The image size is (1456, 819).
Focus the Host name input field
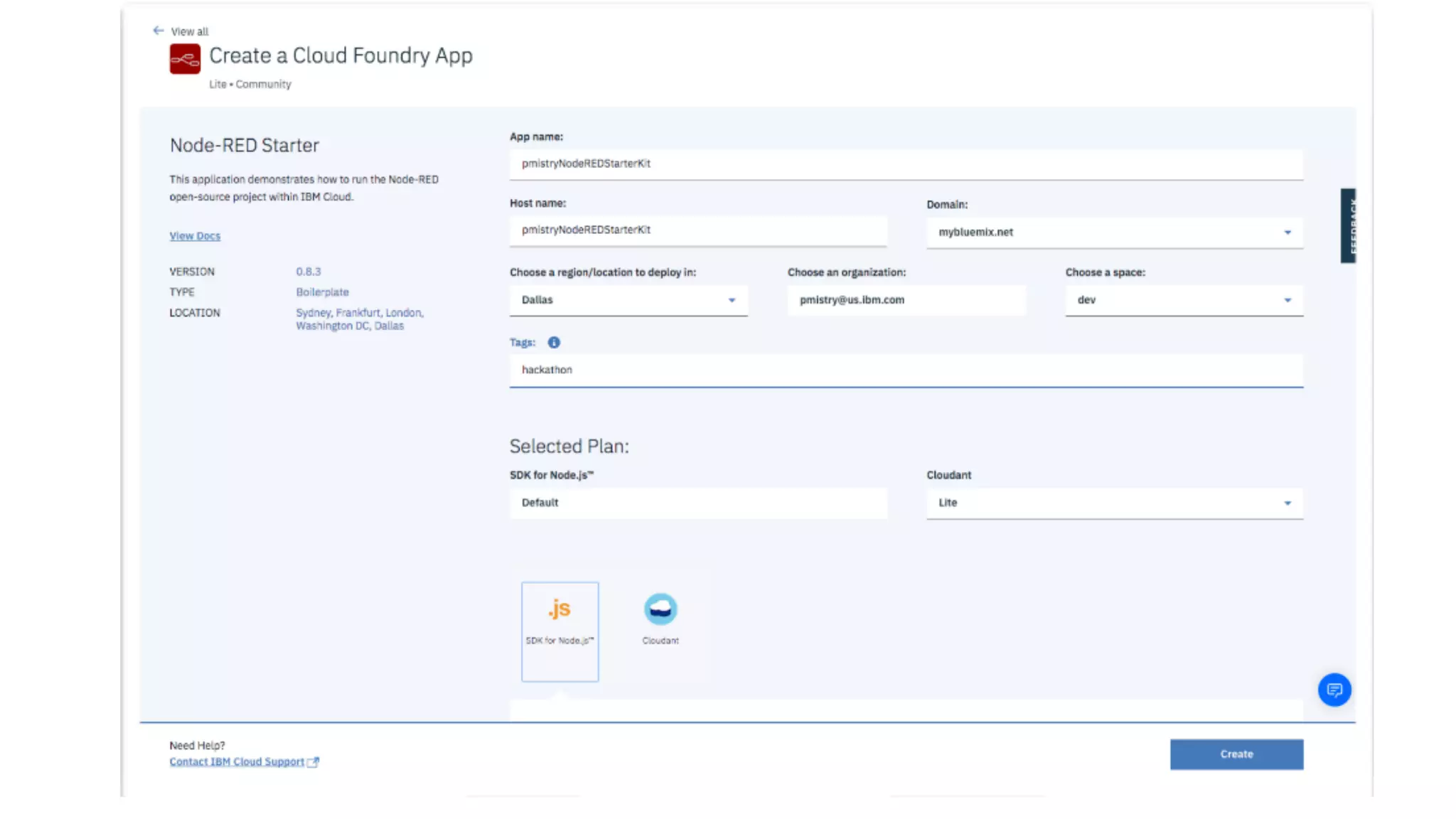pyautogui.click(x=697, y=230)
